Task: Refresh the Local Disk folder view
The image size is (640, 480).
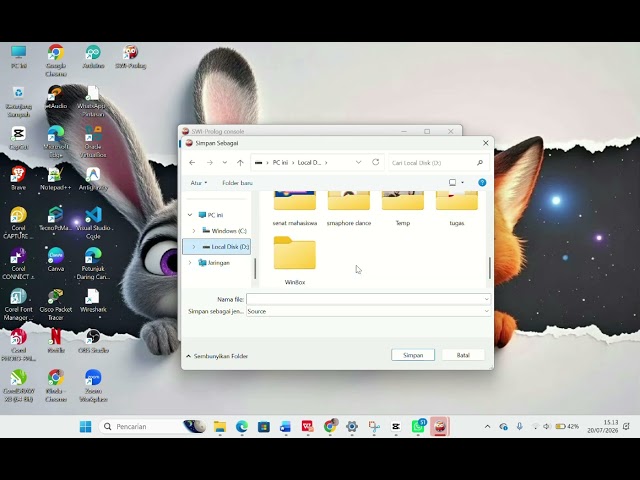Action: [x=376, y=162]
